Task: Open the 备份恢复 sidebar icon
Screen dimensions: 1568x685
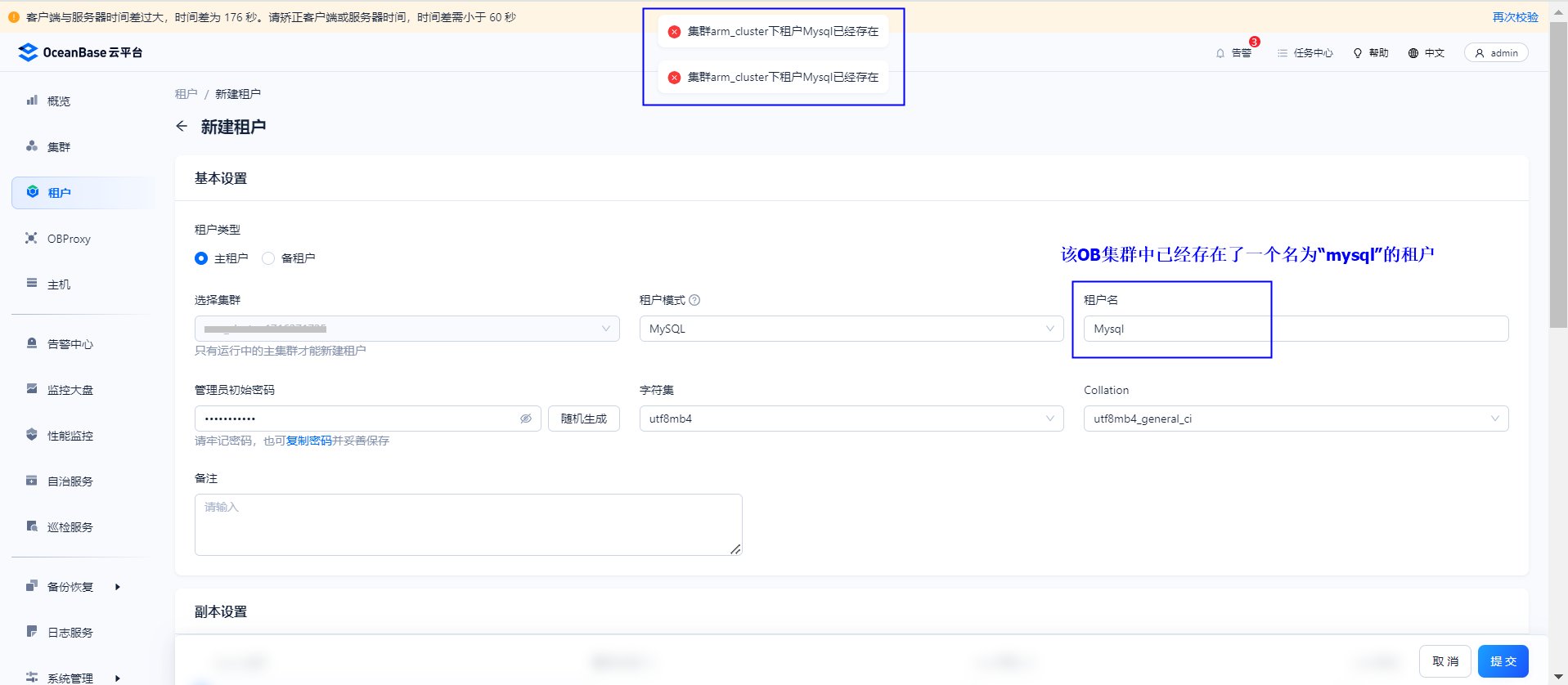Action: (32, 586)
